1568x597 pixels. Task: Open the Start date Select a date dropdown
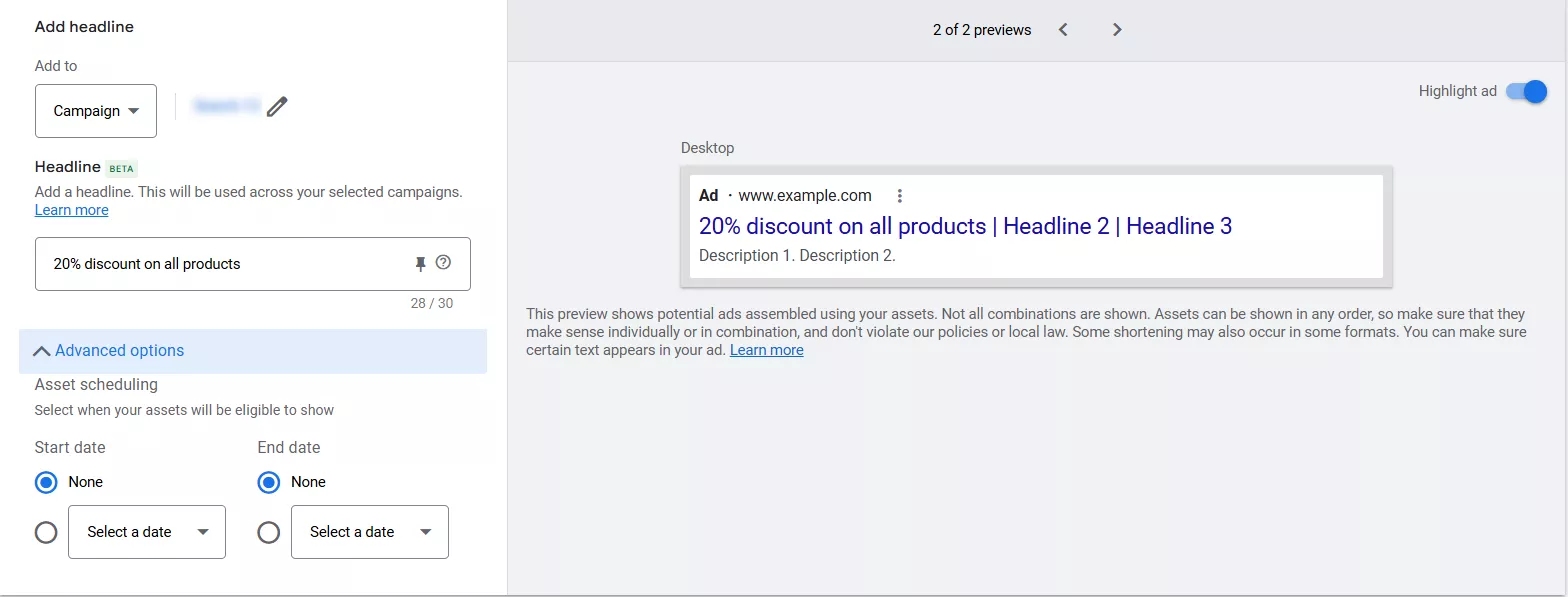pyautogui.click(x=147, y=532)
